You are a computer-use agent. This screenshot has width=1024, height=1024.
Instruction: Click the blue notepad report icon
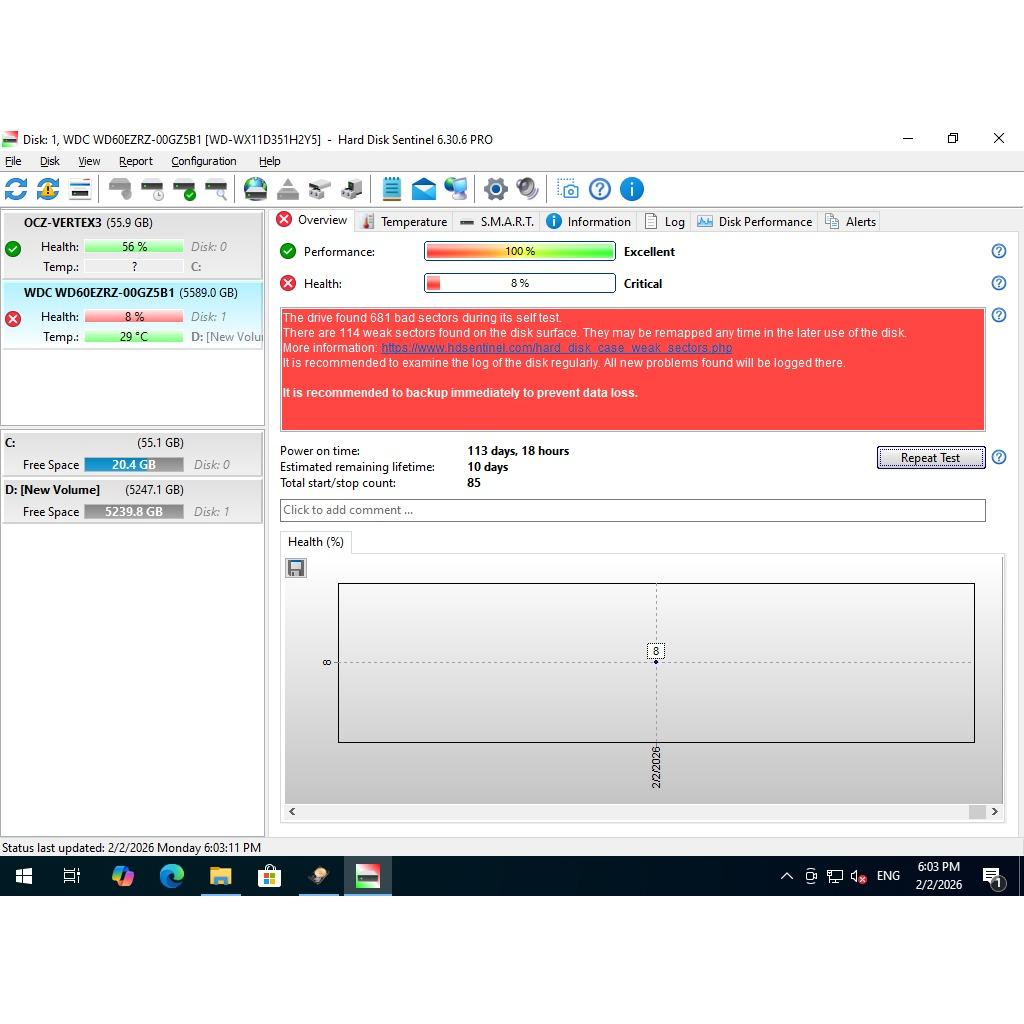tap(392, 189)
